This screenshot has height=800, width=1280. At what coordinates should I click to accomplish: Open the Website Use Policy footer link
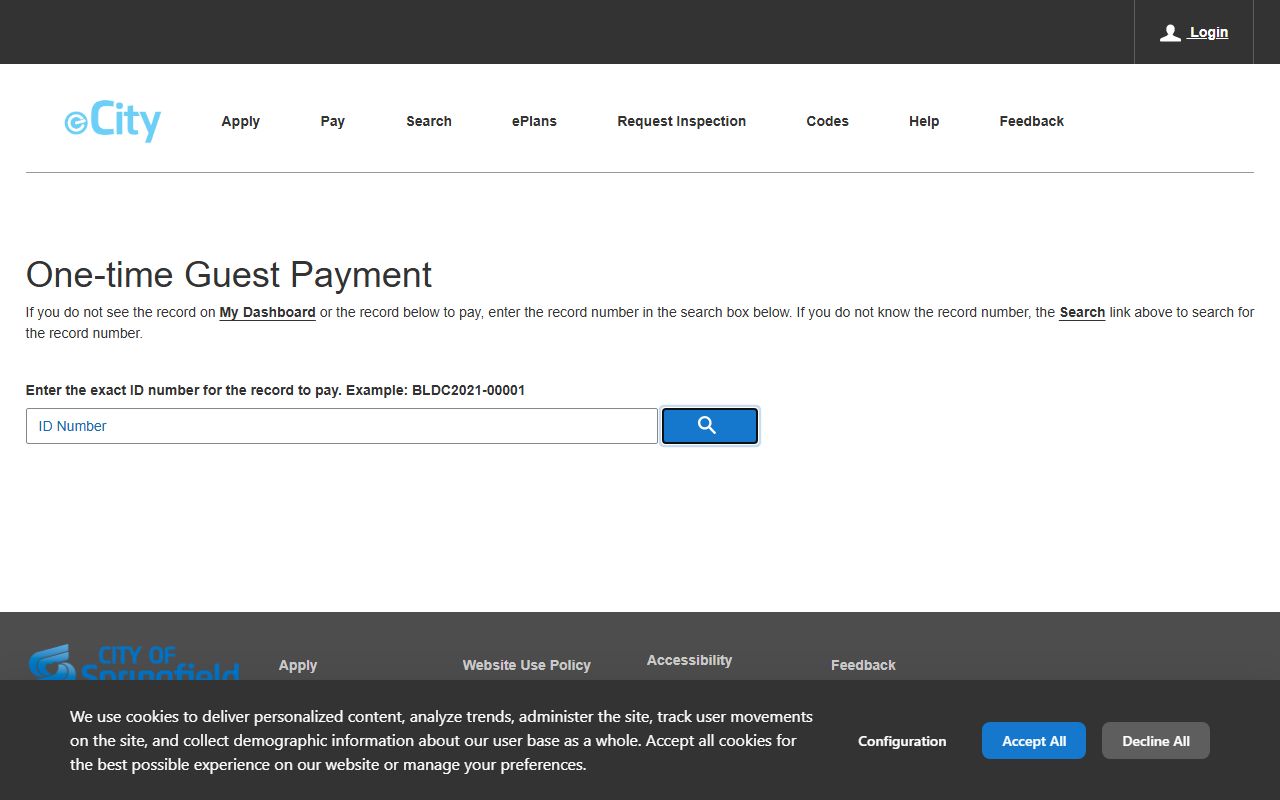point(526,665)
